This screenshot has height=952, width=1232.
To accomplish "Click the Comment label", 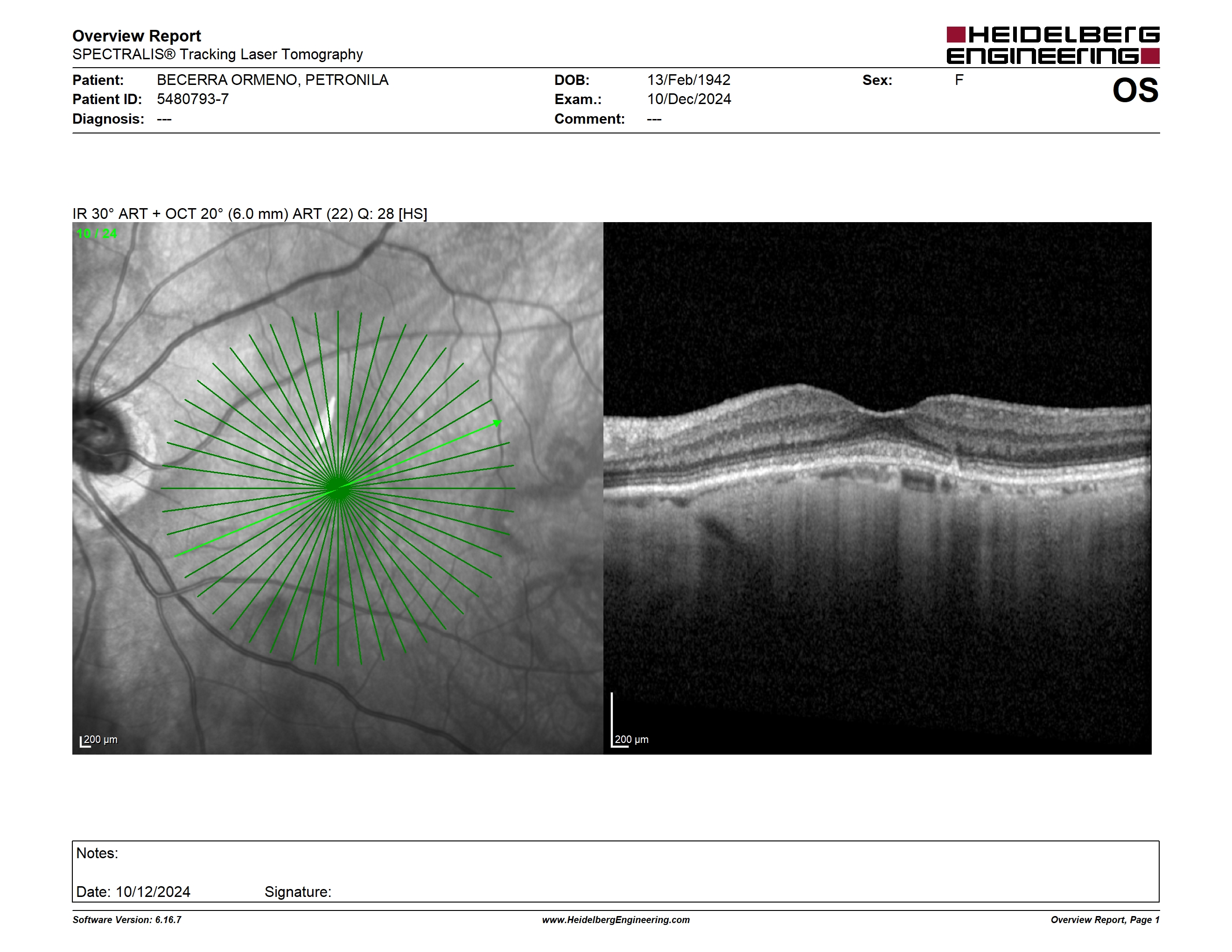I will 589,119.
